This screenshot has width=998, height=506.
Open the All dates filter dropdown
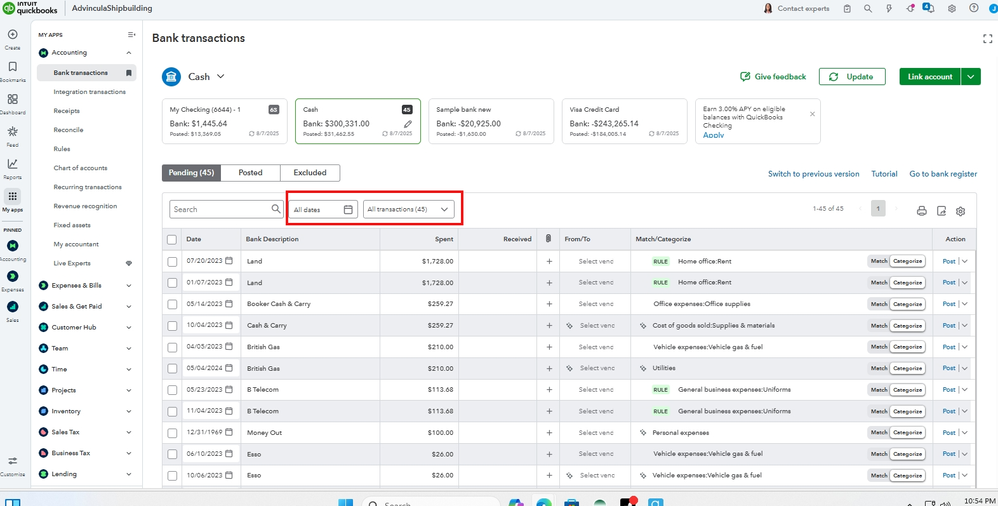[x=322, y=210]
